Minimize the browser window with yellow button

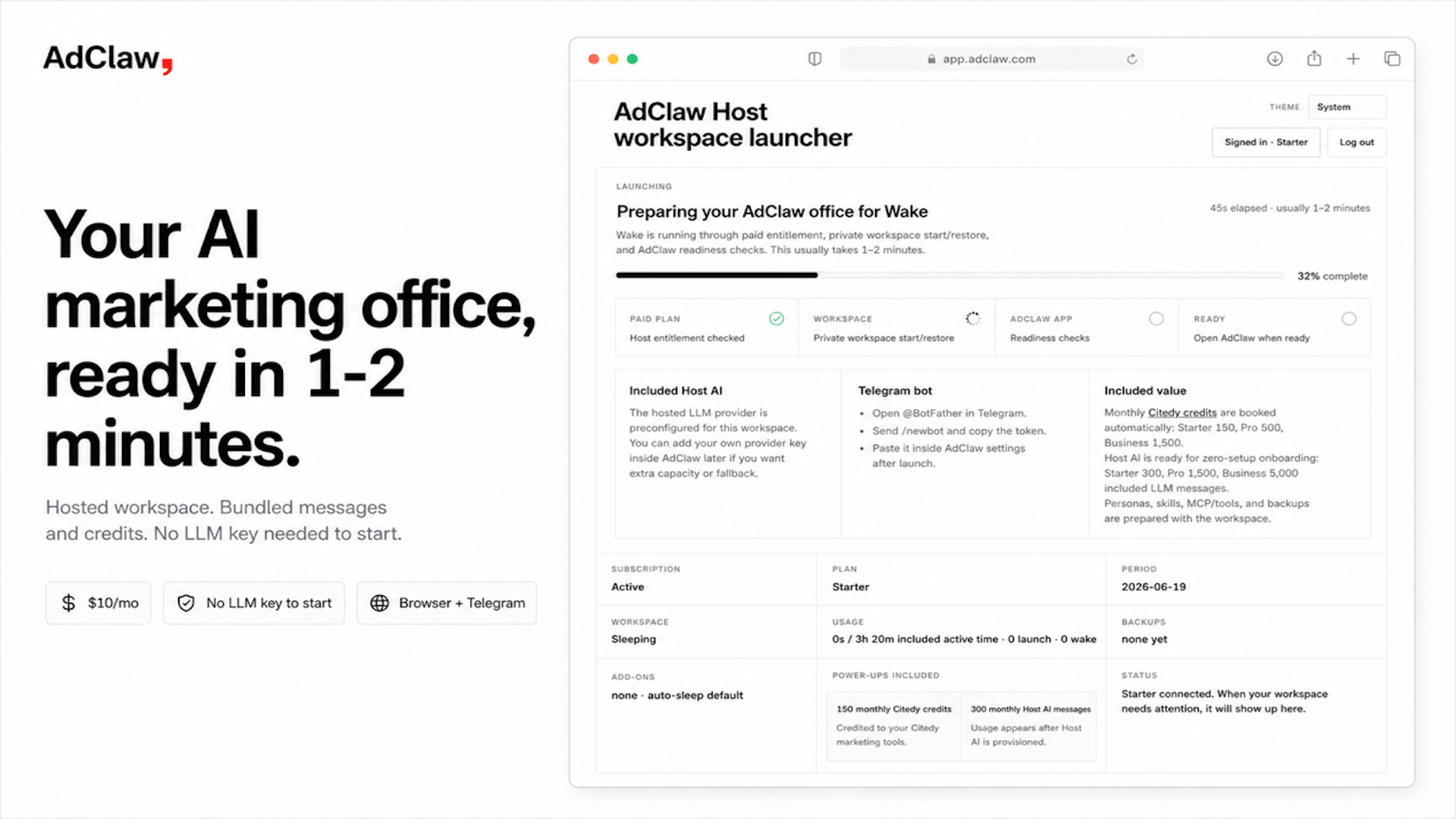[x=613, y=59]
